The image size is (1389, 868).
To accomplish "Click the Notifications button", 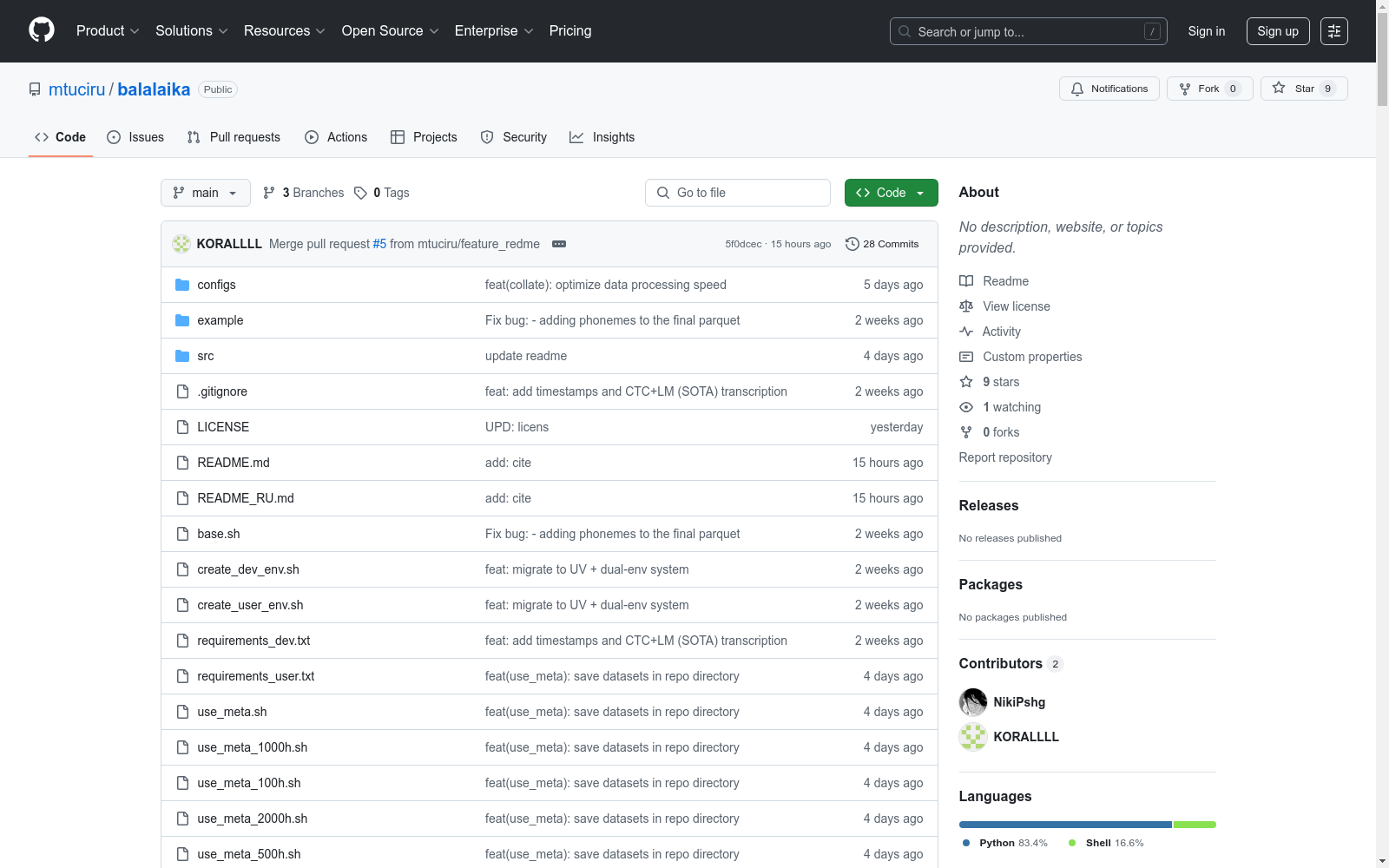I will 1109,89.
